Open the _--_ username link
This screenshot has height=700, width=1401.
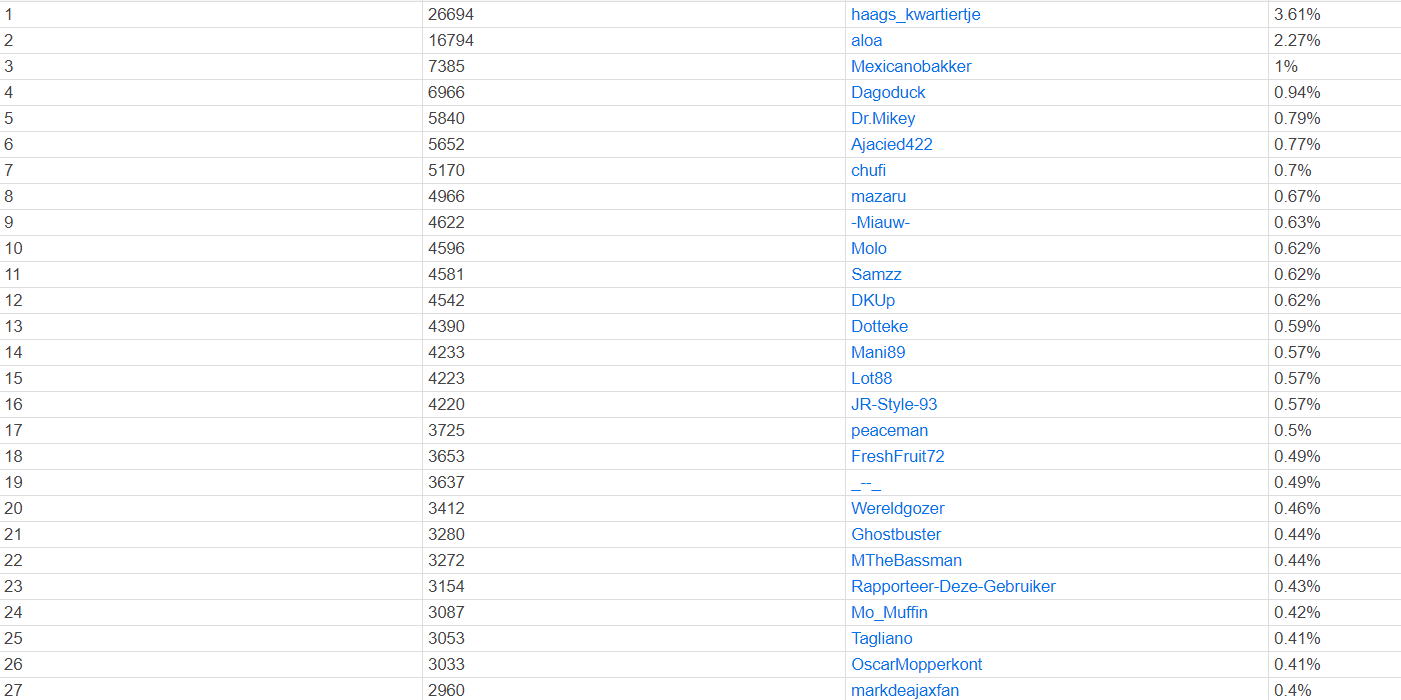866,483
